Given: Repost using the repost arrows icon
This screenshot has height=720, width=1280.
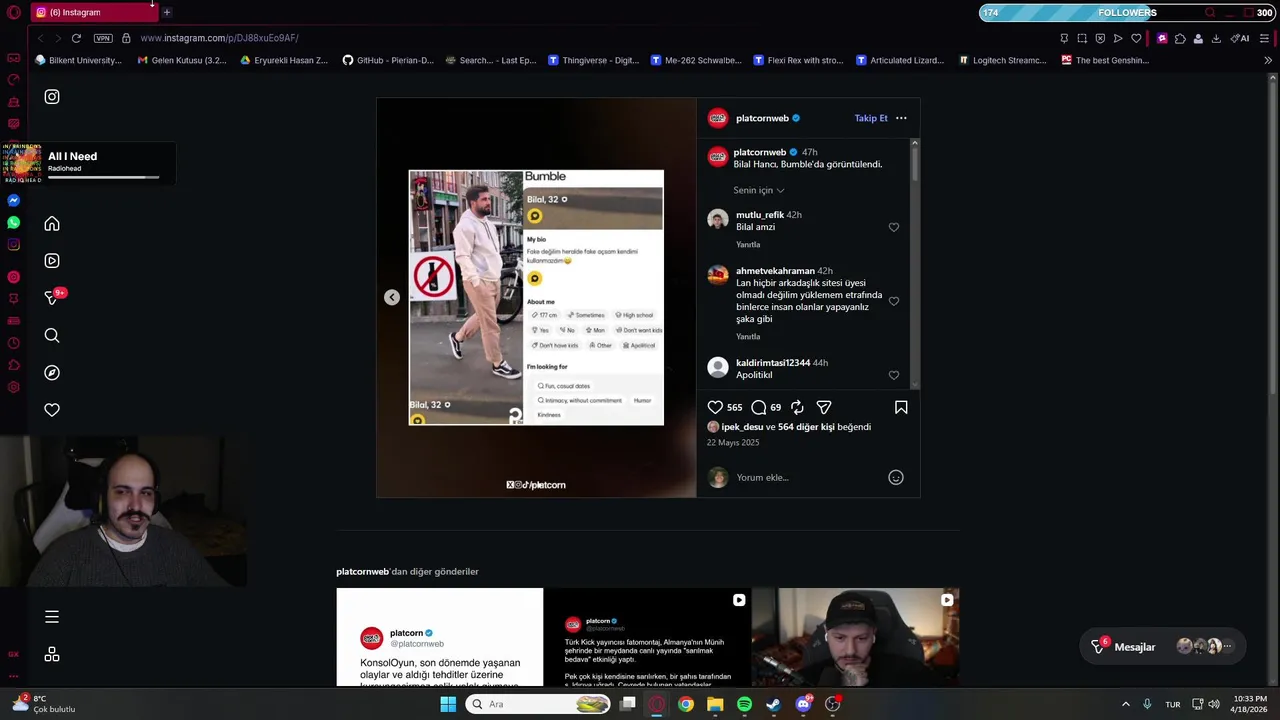Looking at the screenshot, I should pyautogui.click(x=797, y=407).
